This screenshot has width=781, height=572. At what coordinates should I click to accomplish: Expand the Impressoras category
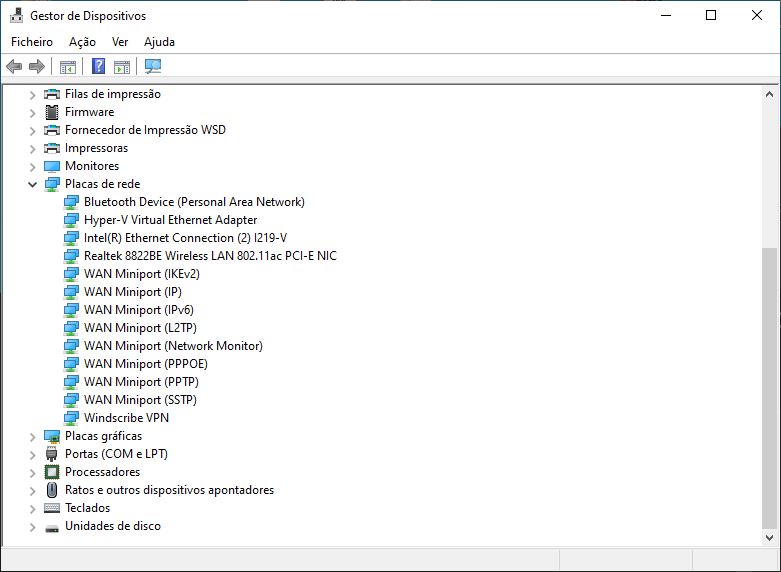tap(32, 148)
